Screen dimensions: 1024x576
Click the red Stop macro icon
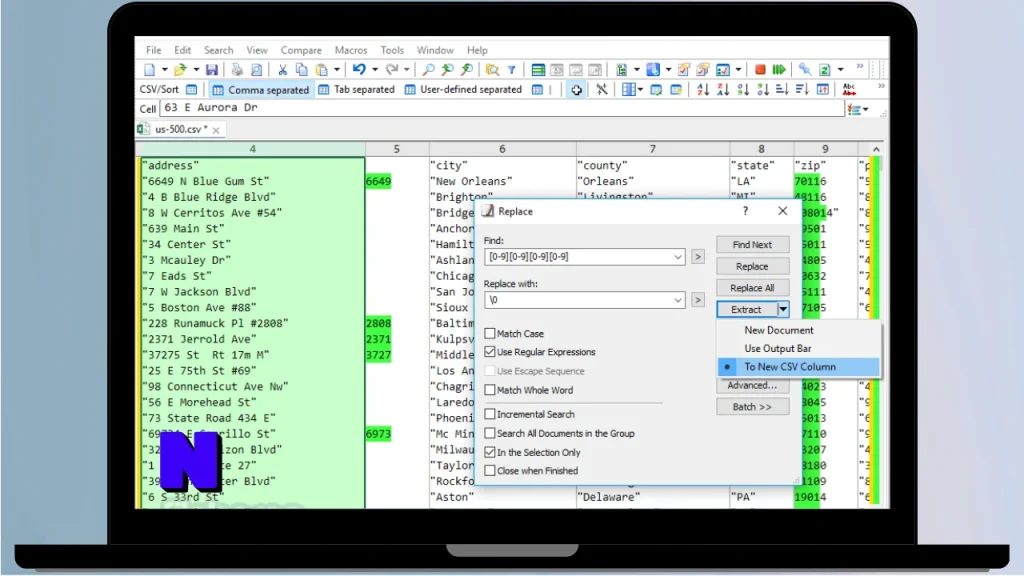[x=760, y=70]
